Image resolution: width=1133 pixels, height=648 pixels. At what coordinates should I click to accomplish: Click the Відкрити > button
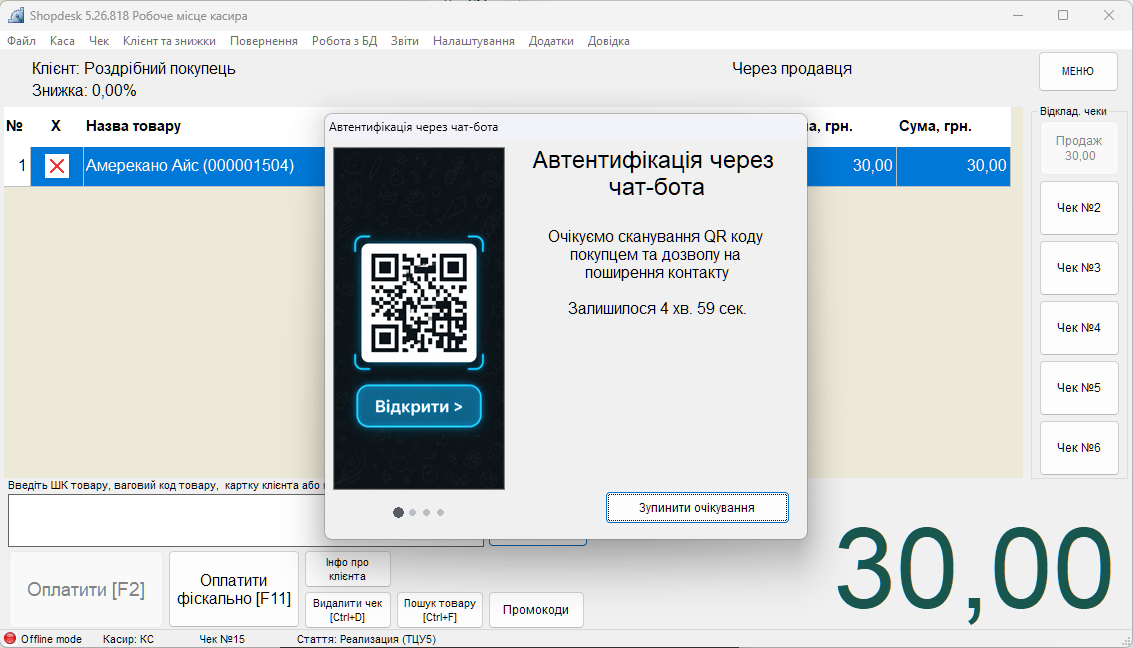click(x=419, y=407)
